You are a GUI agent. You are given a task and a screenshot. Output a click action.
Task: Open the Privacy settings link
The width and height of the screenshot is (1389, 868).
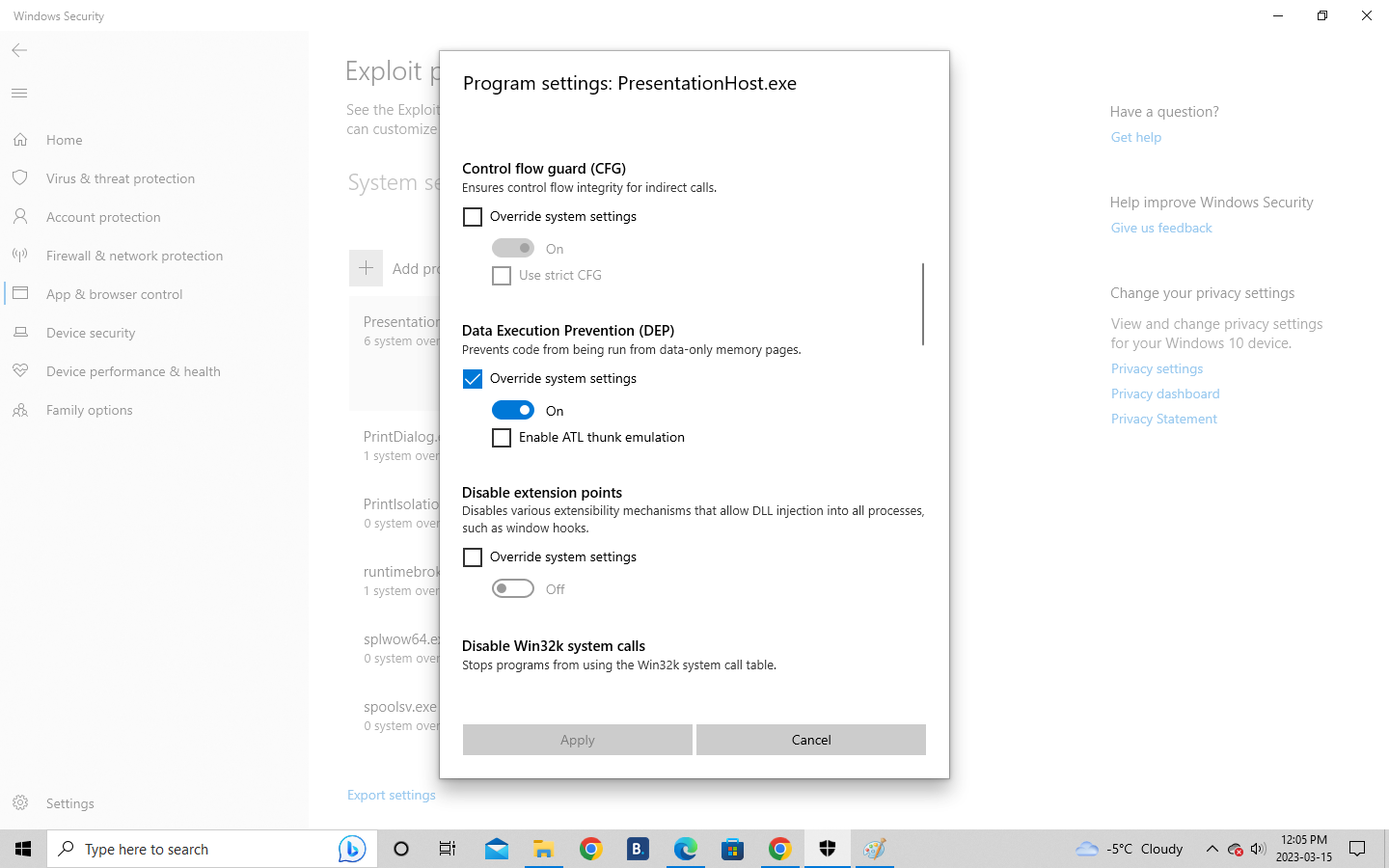tap(1157, 368)
